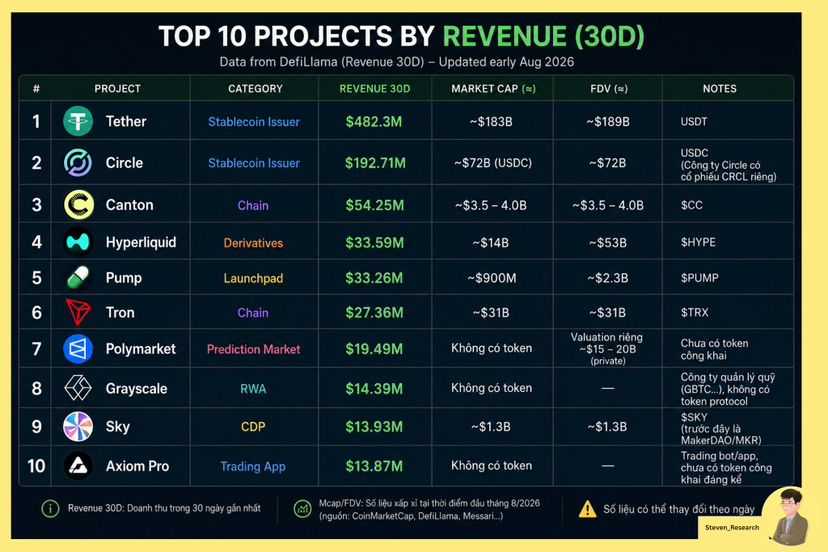Click the REVENUE 30D column header
The width and height of the screenshot is (828, 552).
point(374,89)
